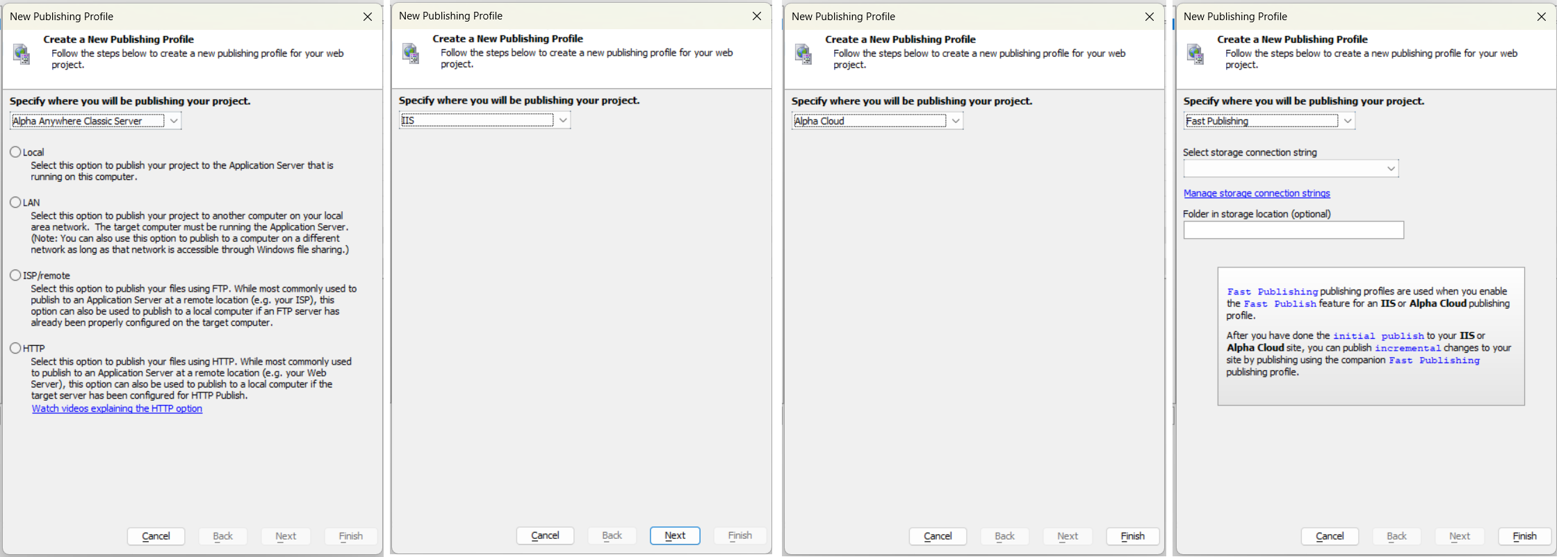Click the 'Select storage connection string' label
Viewport: 1568px width, 557px height.
pyautogui.click(x=1250, y=152)
